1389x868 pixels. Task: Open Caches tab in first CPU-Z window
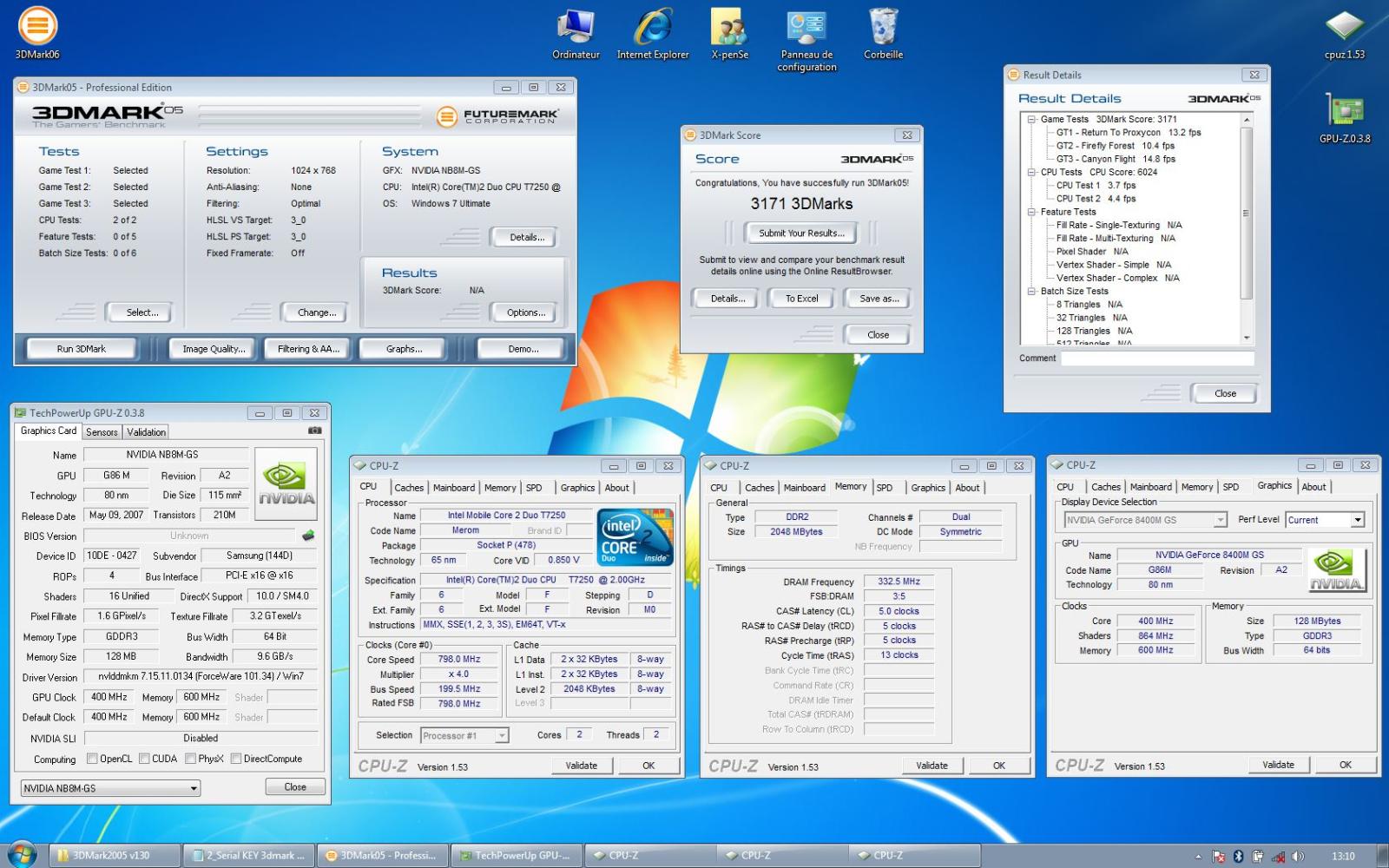[x=408, y=488]
